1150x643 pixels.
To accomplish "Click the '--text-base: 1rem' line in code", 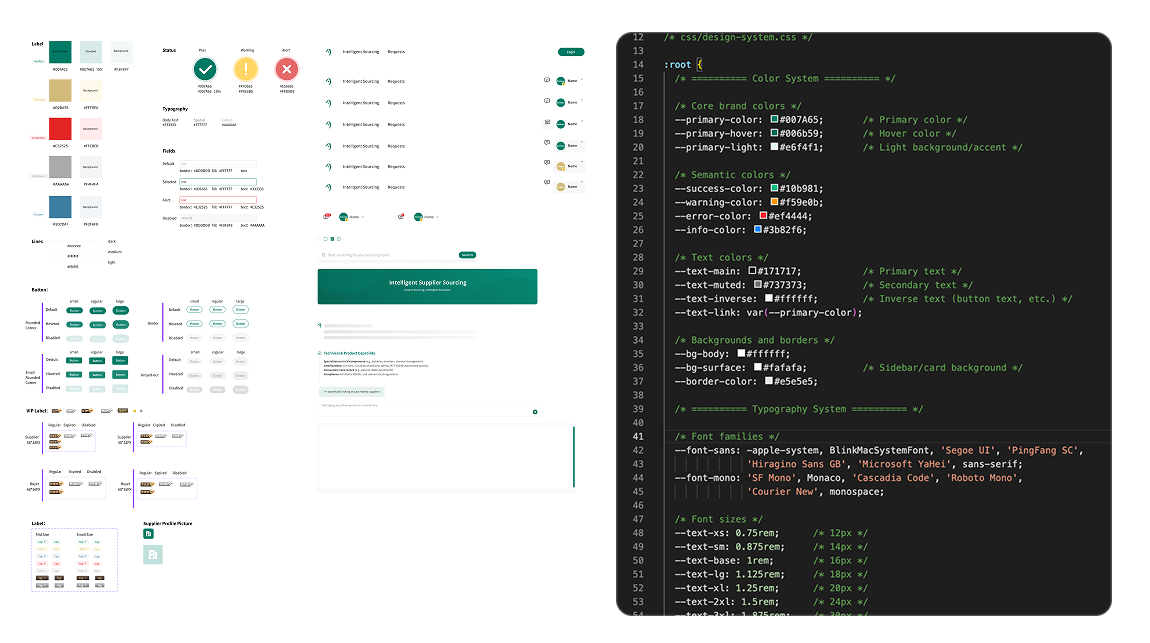I will click(724, 560).
